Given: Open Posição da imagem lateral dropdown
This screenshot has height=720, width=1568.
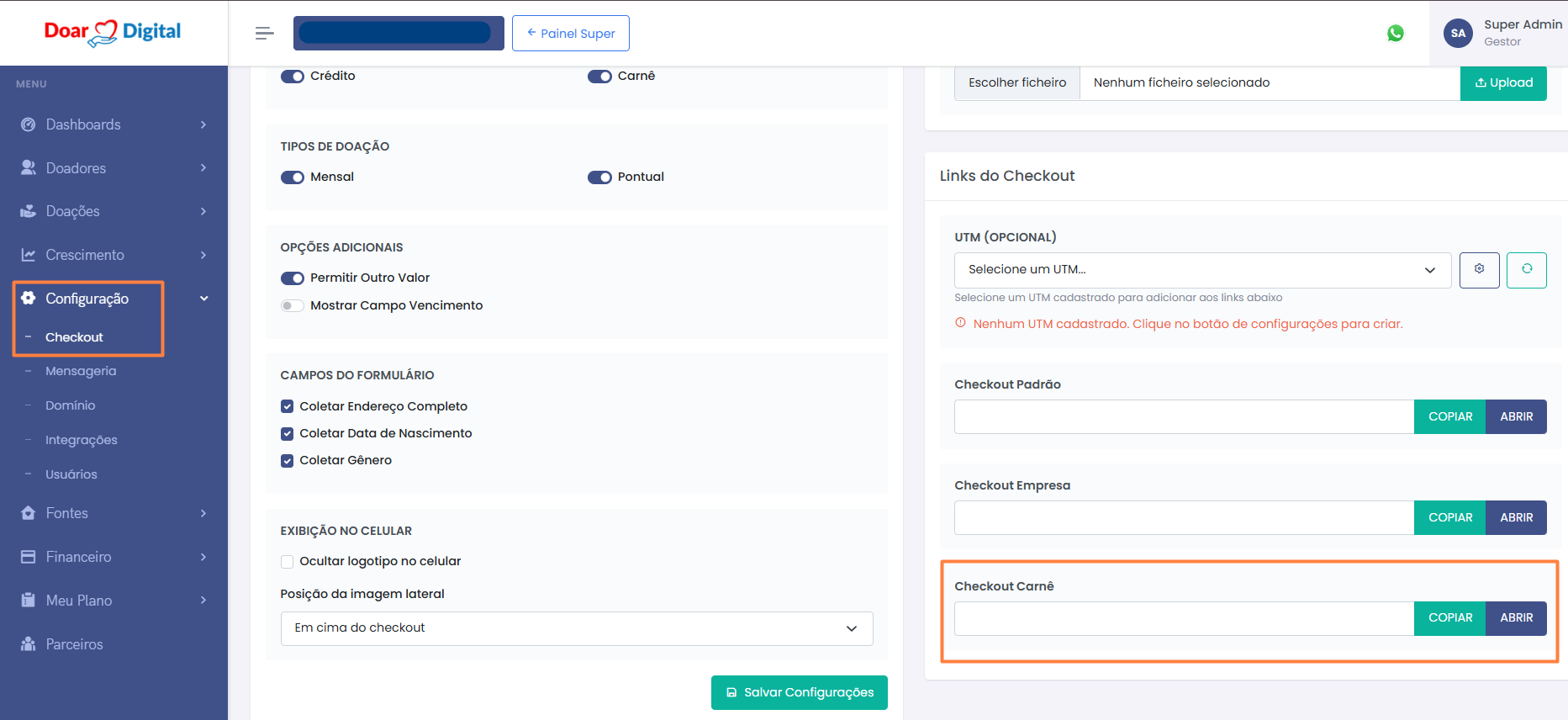Looking at the screenshot, I should click(x=576, y=628).
